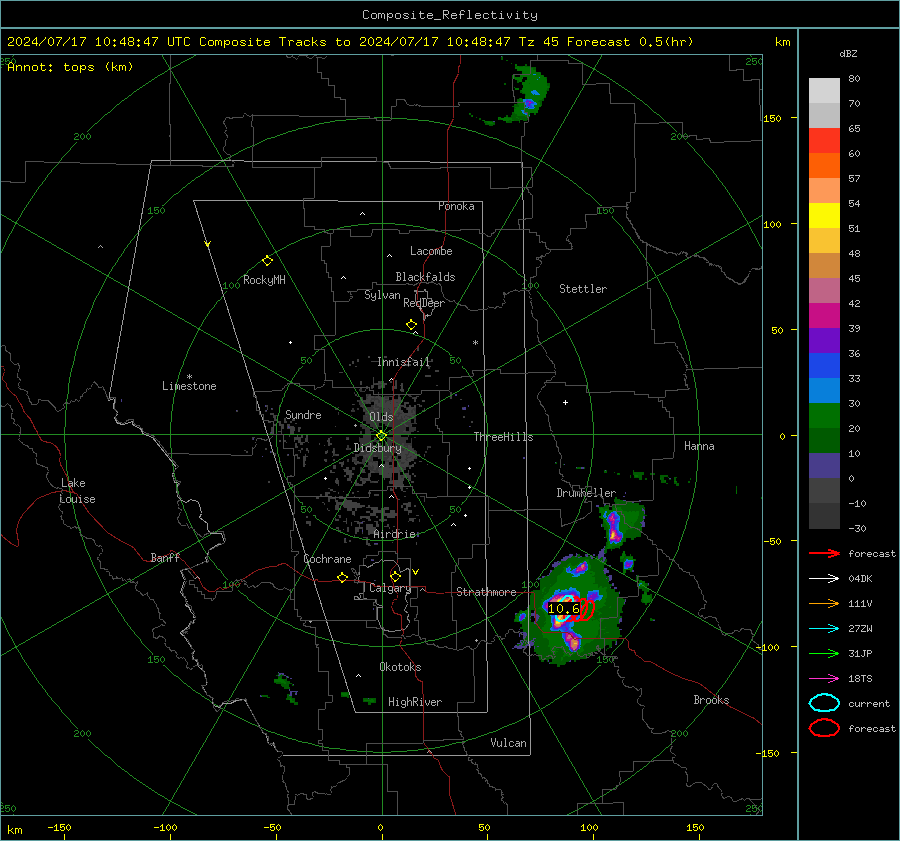
Task: Click the Sundre label on the map
Action: click(x=303, y=415)
